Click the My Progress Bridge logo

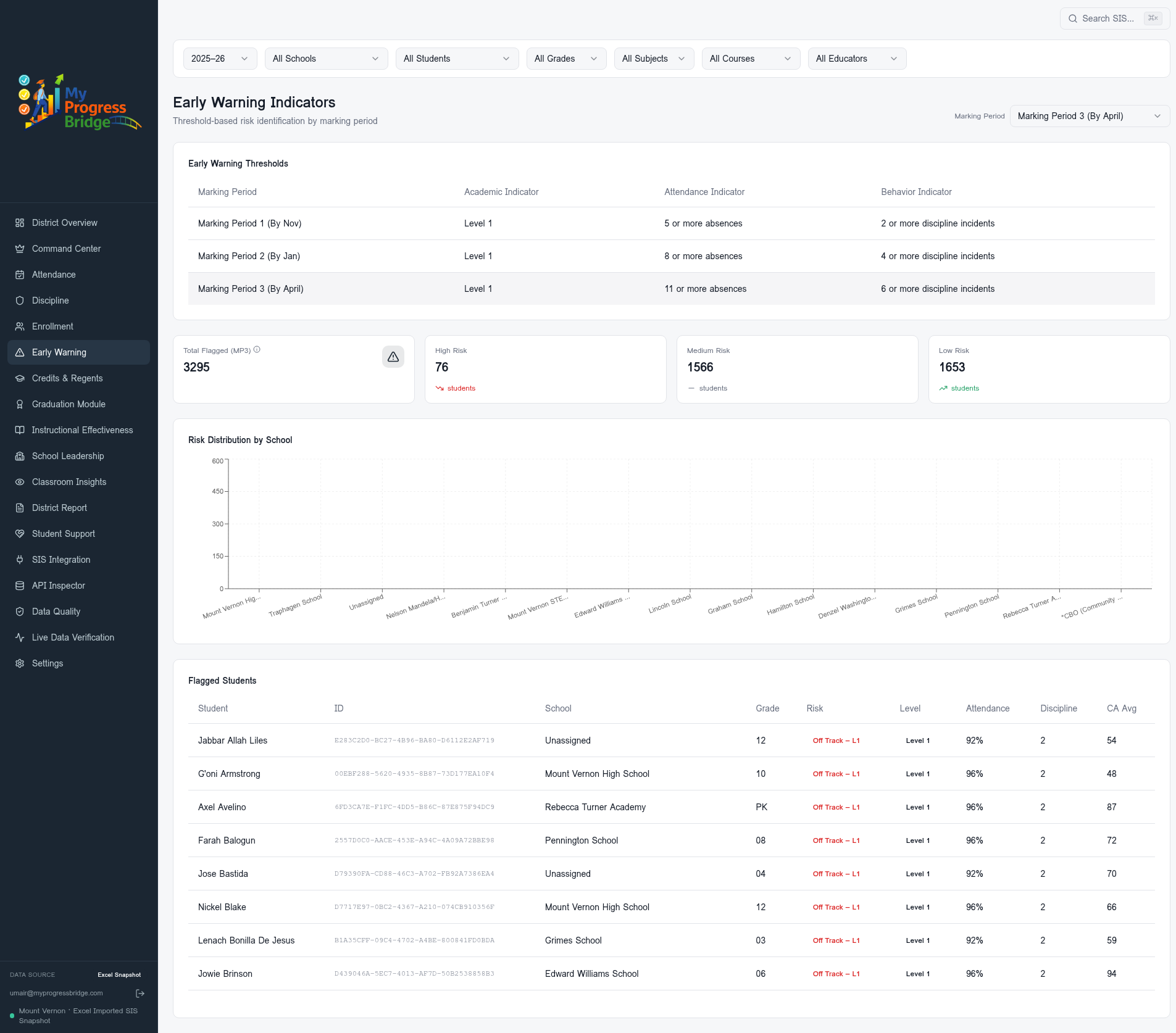(80, 102)
